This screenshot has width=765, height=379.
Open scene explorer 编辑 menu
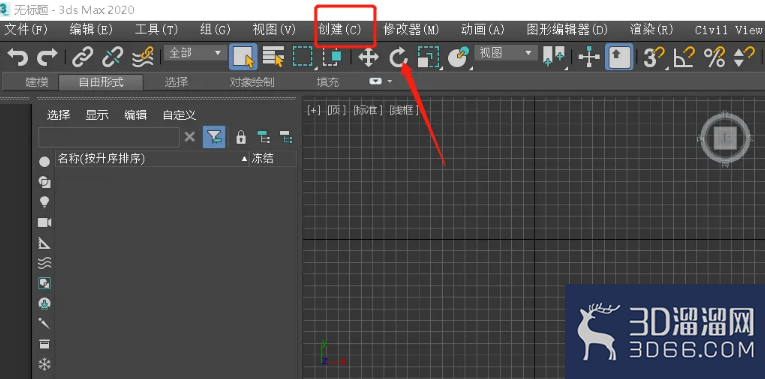click(135, 116)
